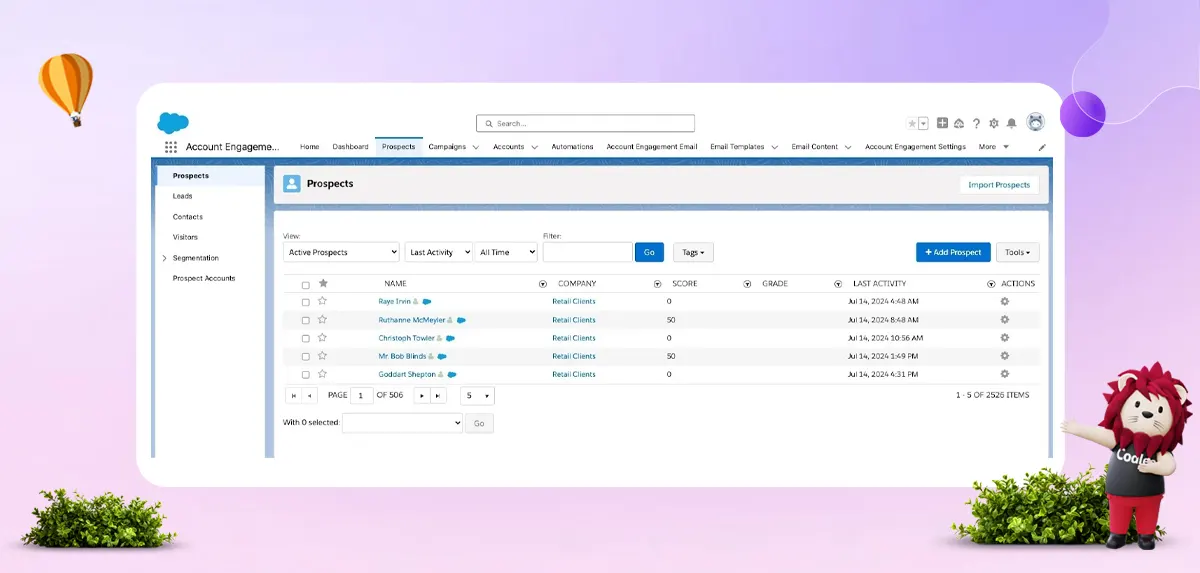Star the Goddart Shepton prospect row
Image resolution: width=1200 pixels, height=573 pixels.
pyautogui.click(x=322, y=374)
